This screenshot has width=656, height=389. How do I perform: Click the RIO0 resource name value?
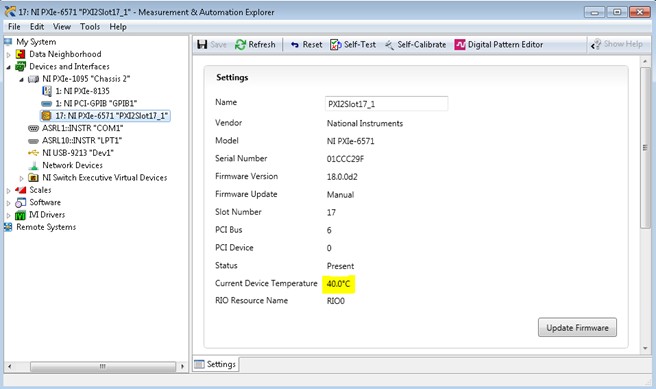coord(336,301)
